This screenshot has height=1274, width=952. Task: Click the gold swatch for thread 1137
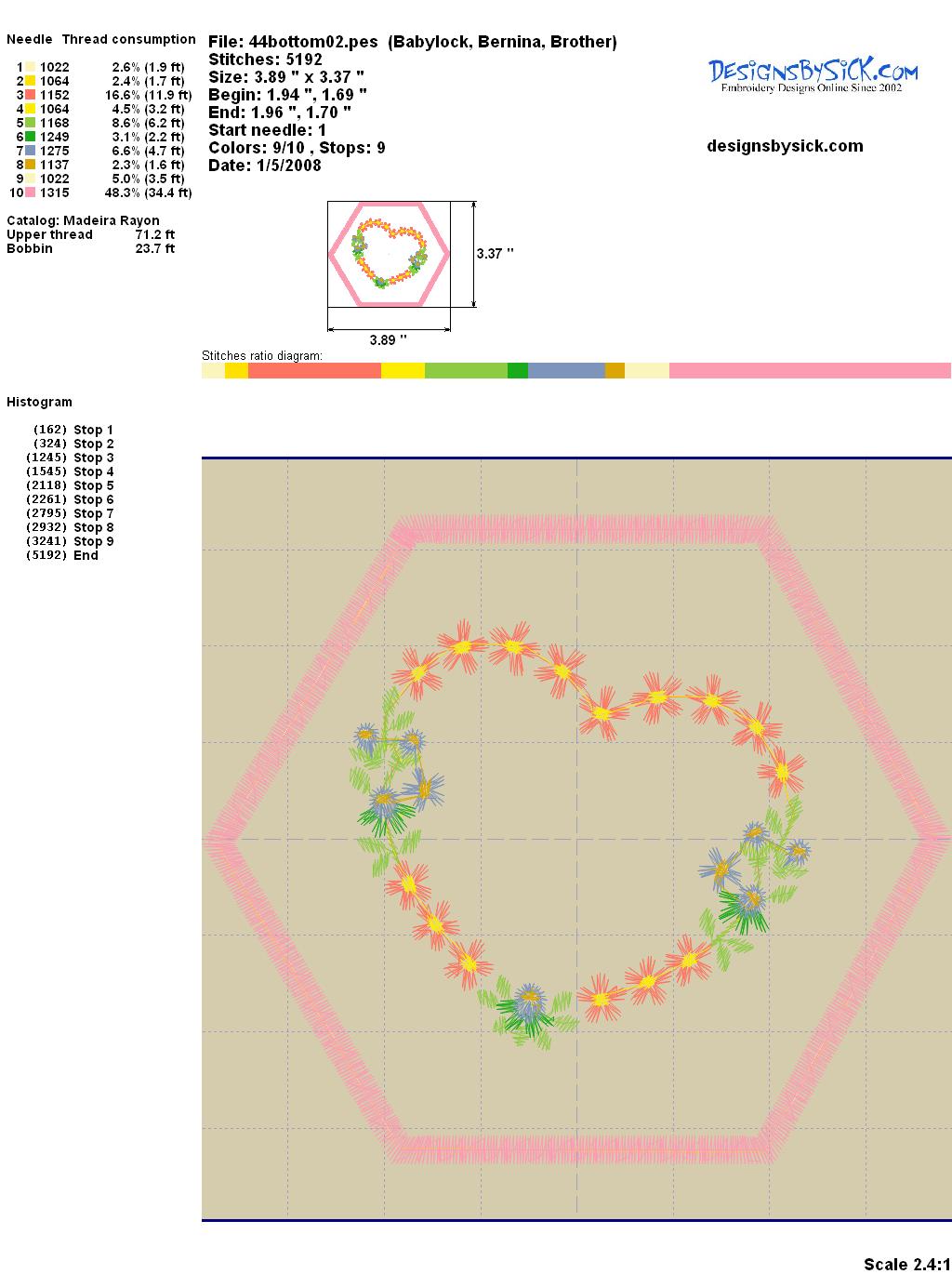tap(31, 165)
